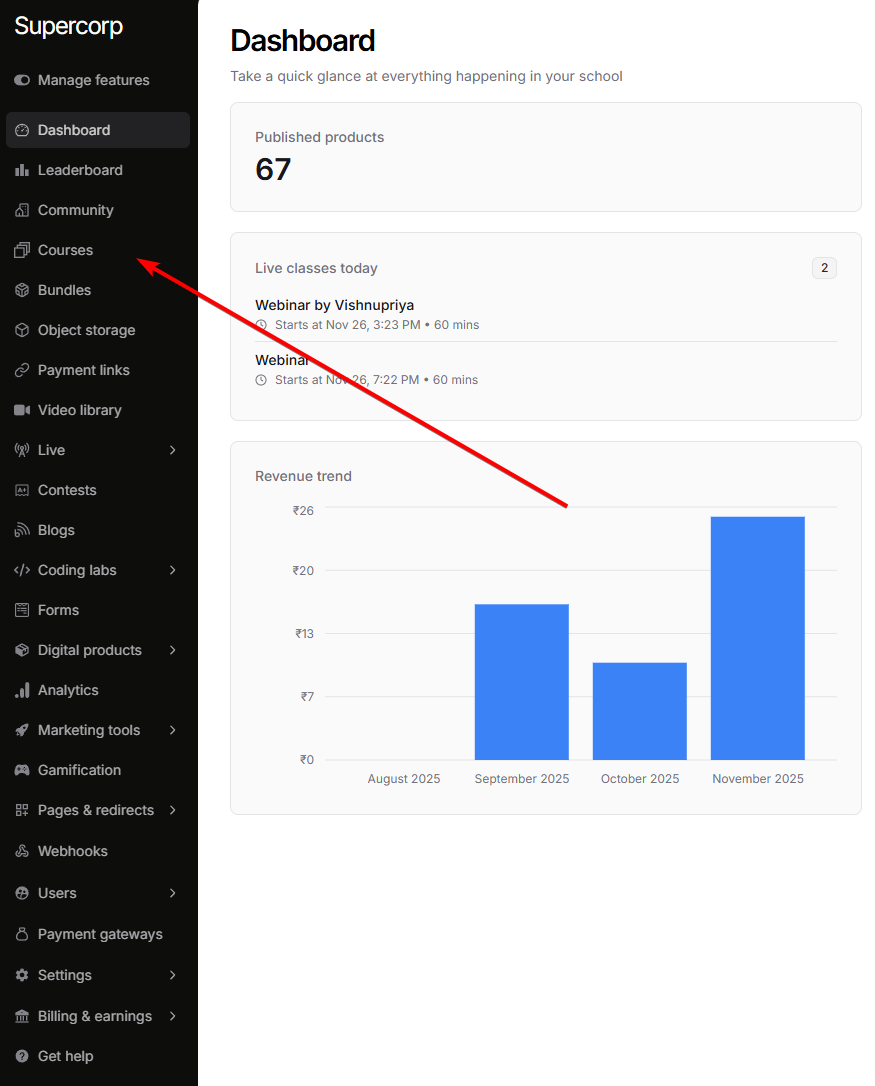875x1086 pixels.
Task: Expand the Live submenu chevron
Action: (x=172, y=450)
